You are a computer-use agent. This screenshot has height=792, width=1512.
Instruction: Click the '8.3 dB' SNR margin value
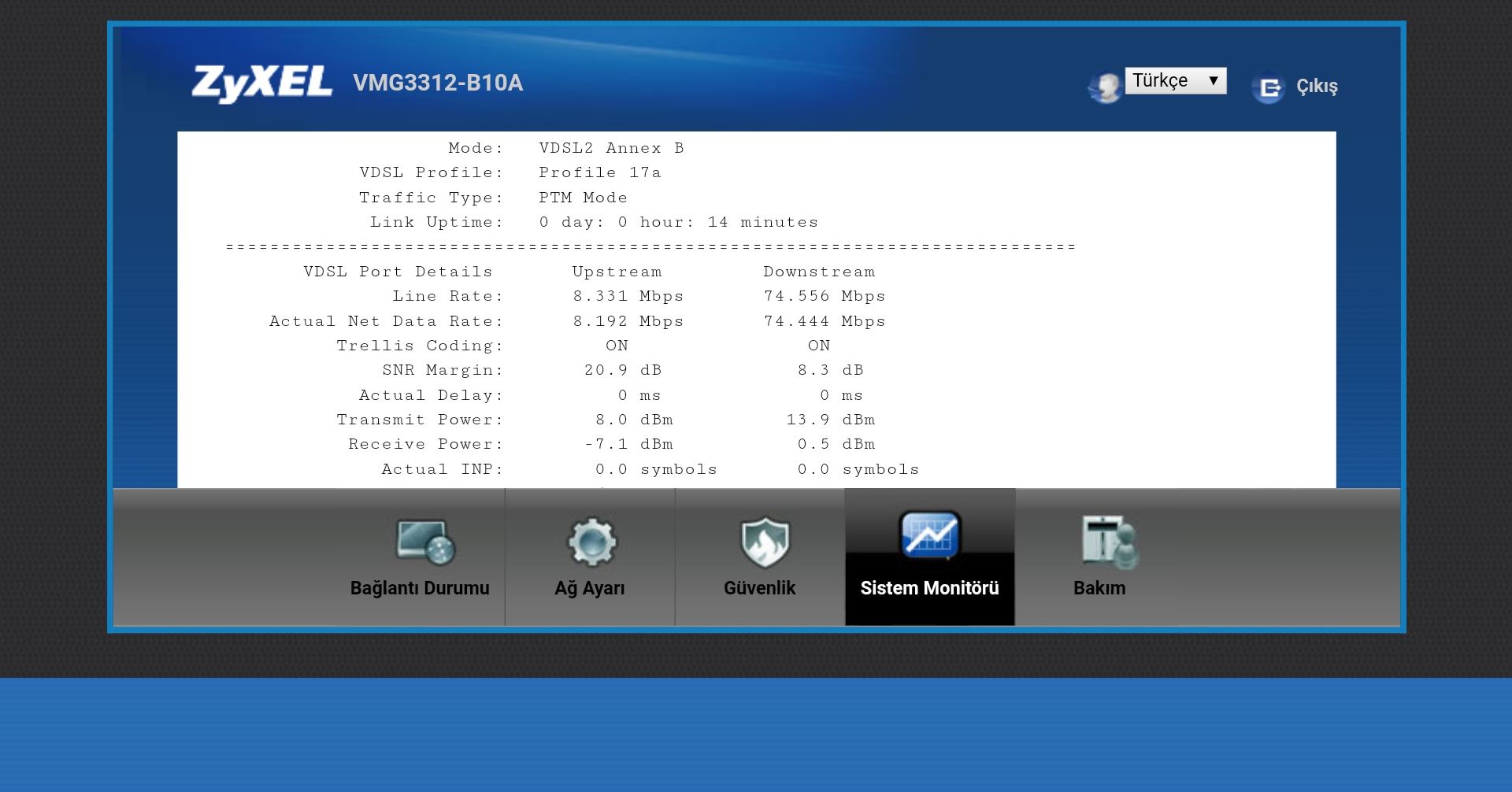point(831,370)
